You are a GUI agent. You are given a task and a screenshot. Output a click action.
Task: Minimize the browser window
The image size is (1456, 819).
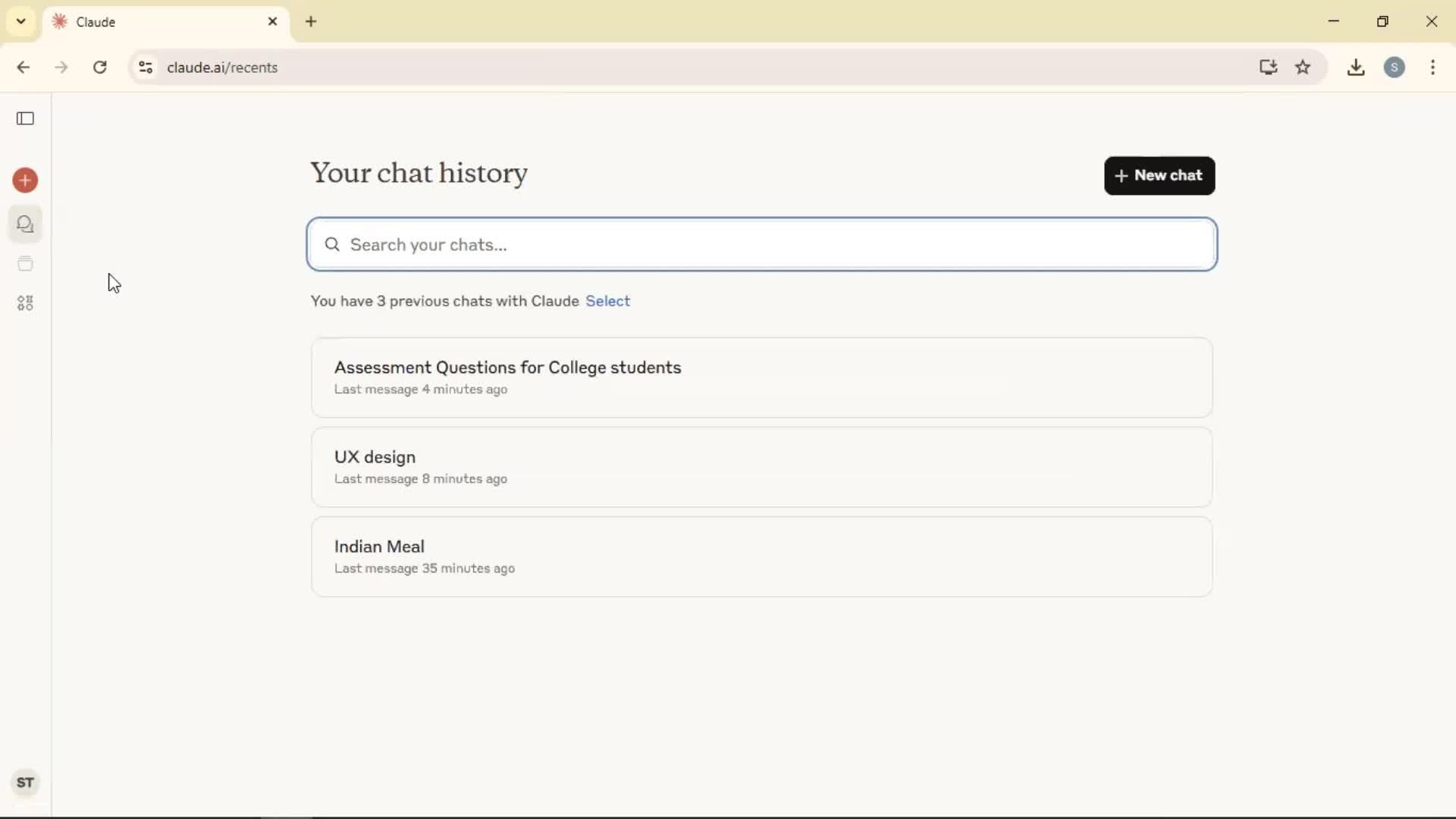click(1334, 21)
